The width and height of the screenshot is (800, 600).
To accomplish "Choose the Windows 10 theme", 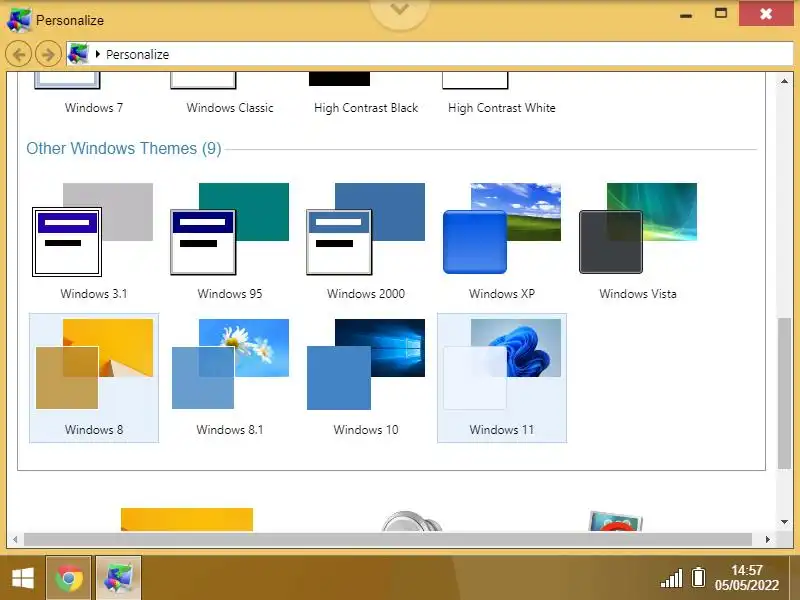I will [x=366, y=364].
